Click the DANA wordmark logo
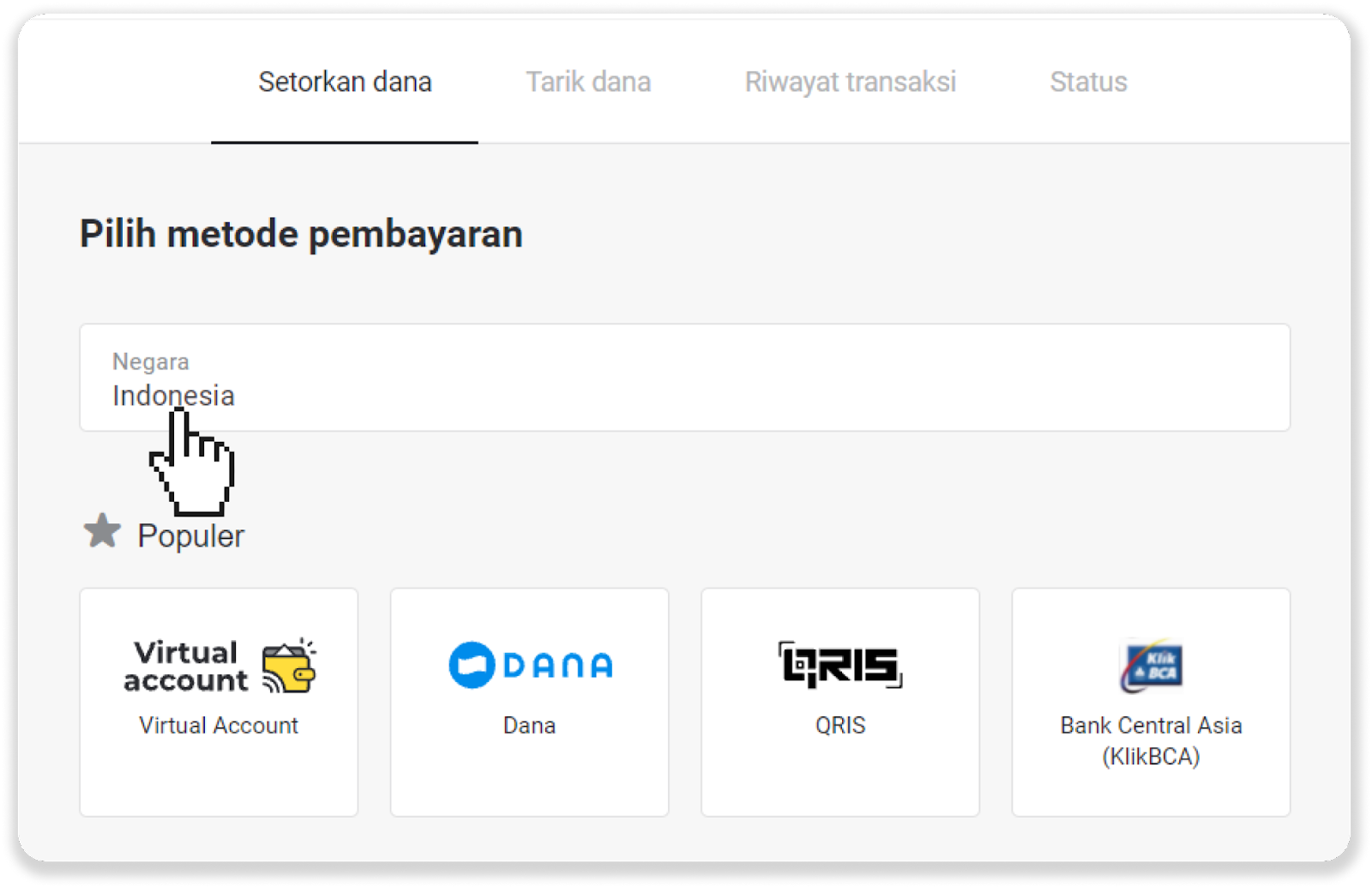Image resolution: width=1372 pixels, height=888 pixels. pos(558,666)
